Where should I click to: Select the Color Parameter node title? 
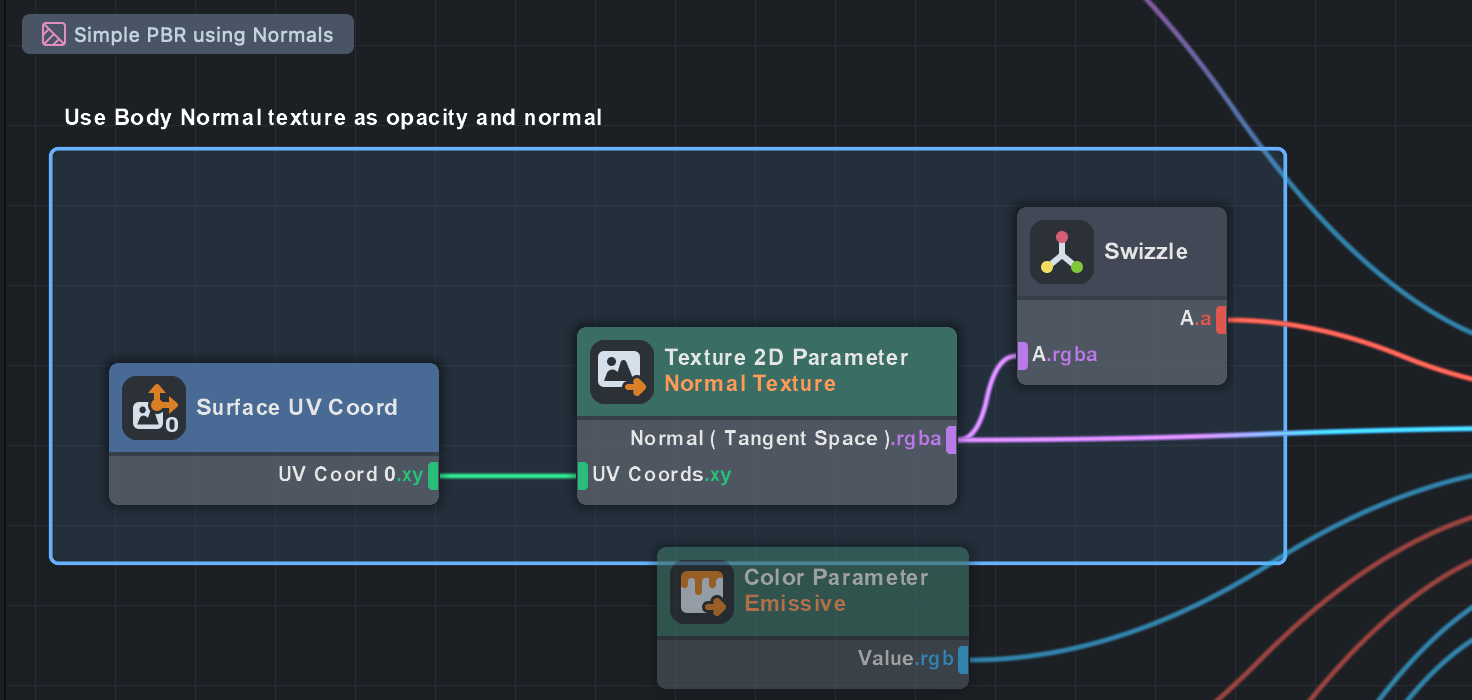click(836, 578)
